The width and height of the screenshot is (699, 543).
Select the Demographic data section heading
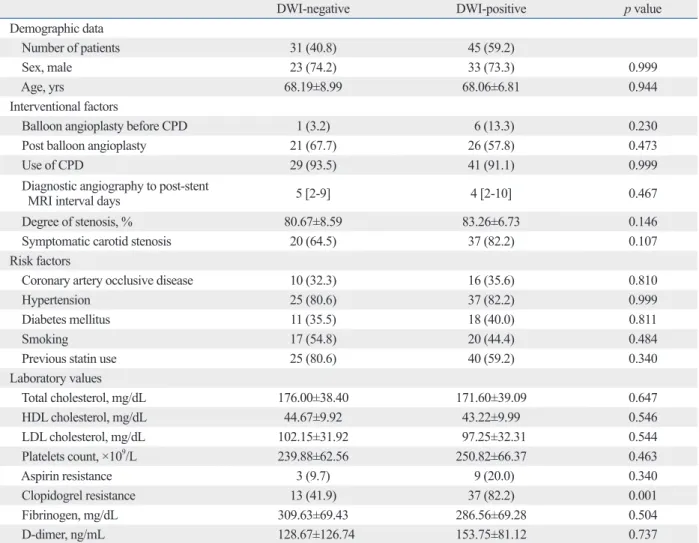coord(57,29)
